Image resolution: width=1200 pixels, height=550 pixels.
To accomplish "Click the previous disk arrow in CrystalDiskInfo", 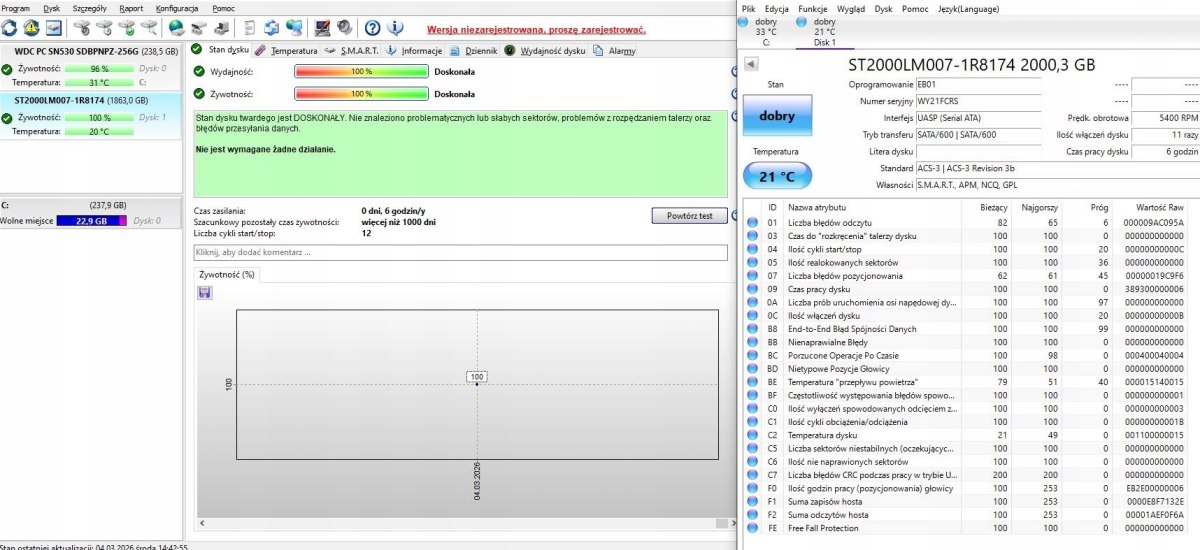I will 750,65.
